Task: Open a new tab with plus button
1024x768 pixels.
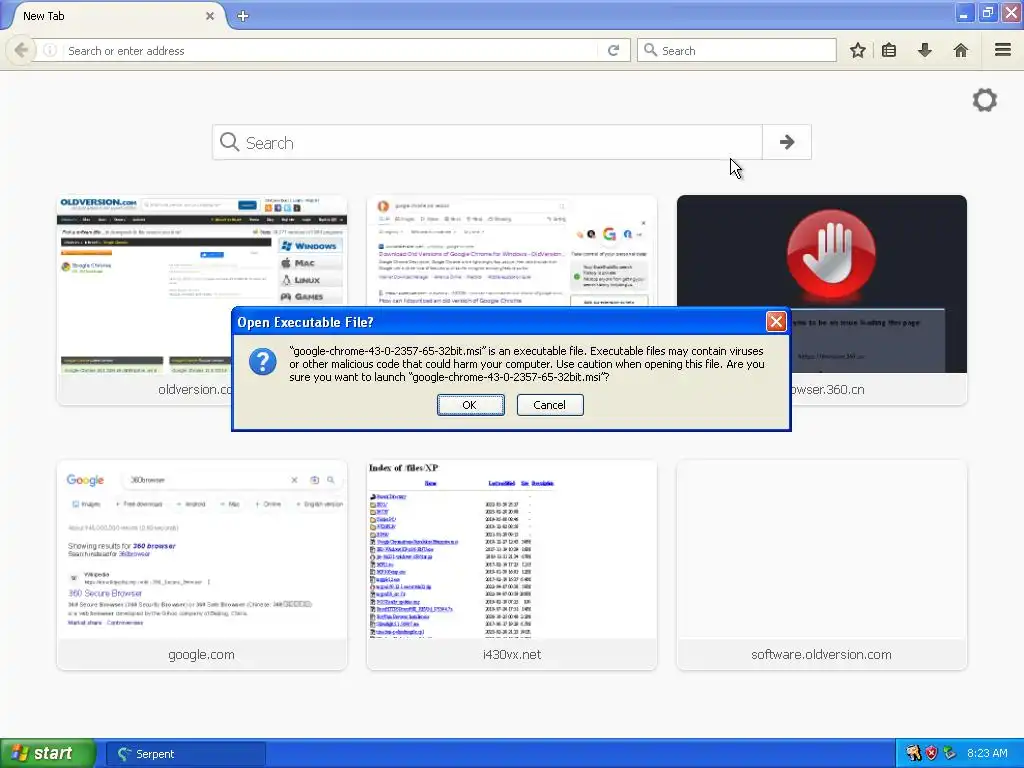Action: [243, 16]
